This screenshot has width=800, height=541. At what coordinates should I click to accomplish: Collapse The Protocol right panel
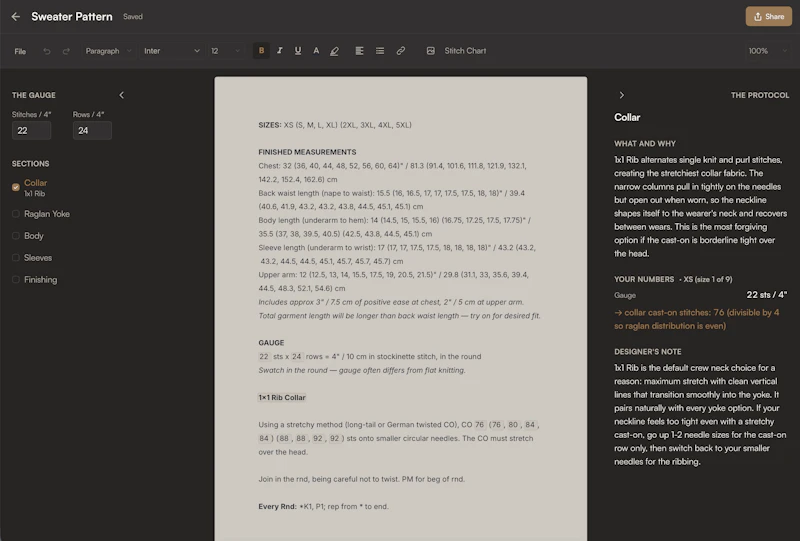coord(621,95)
